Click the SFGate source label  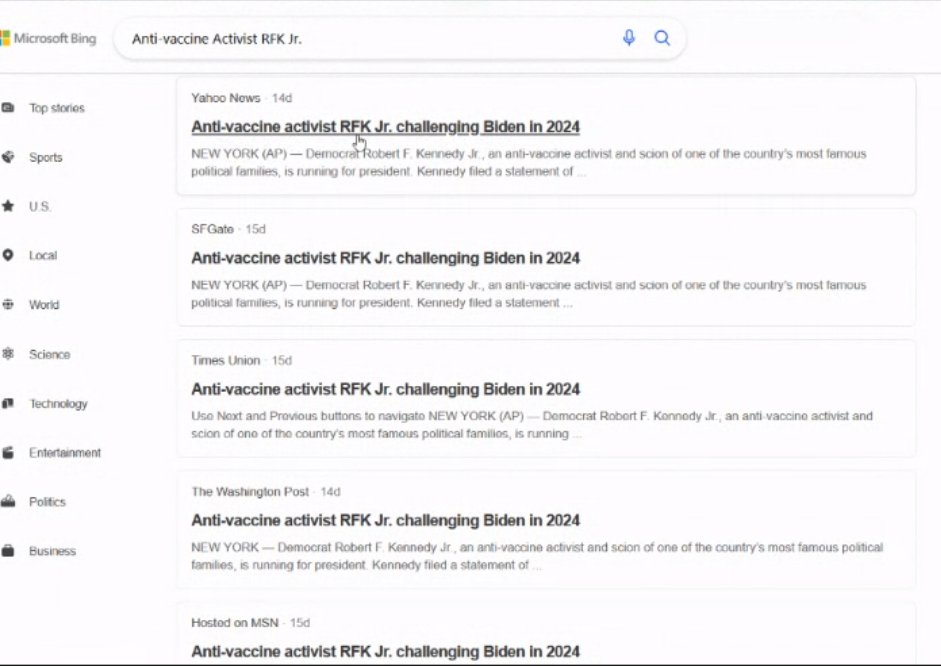(x=212, y=229)
